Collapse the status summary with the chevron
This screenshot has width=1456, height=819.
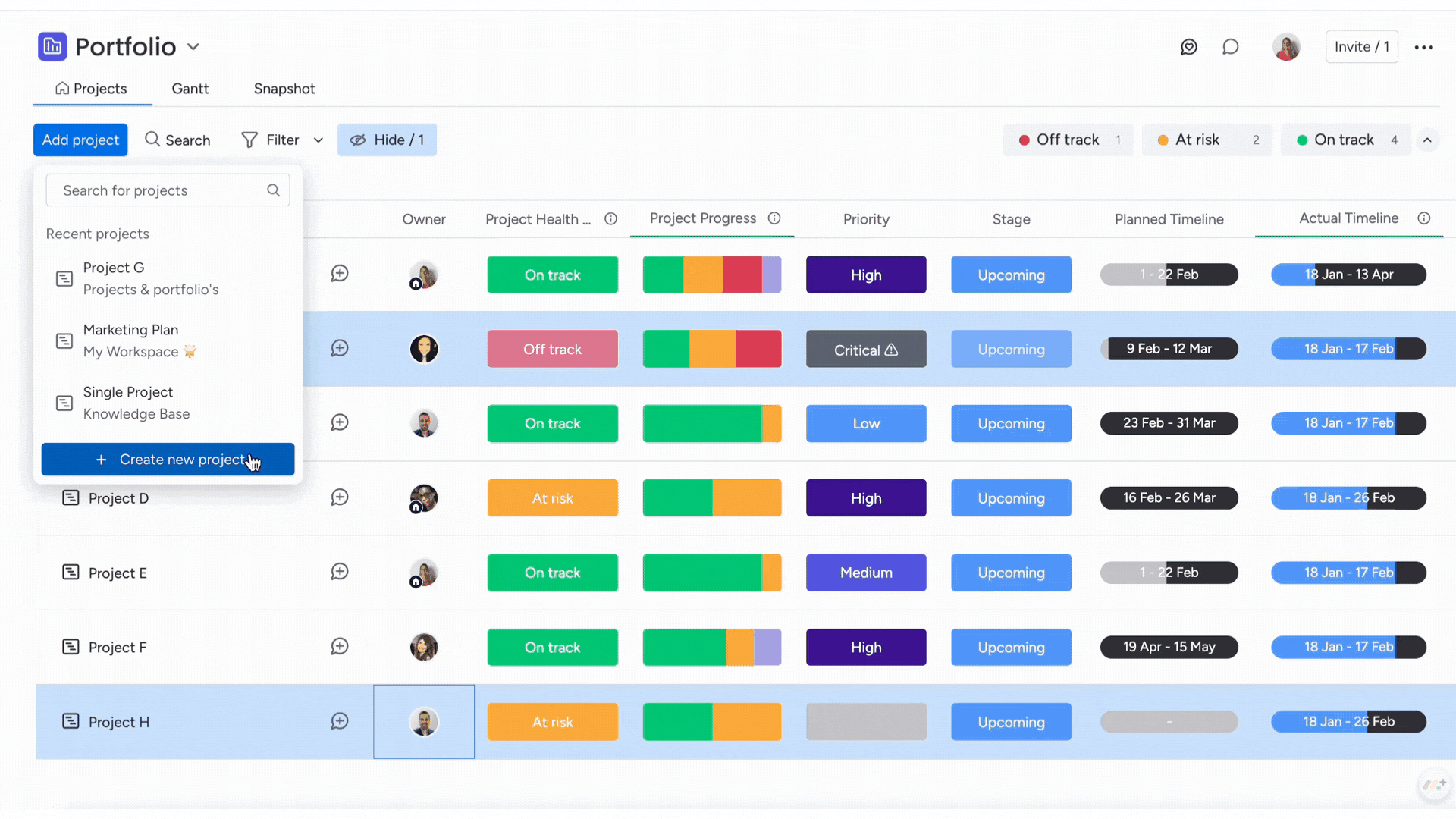click(x=1428, y=140)
